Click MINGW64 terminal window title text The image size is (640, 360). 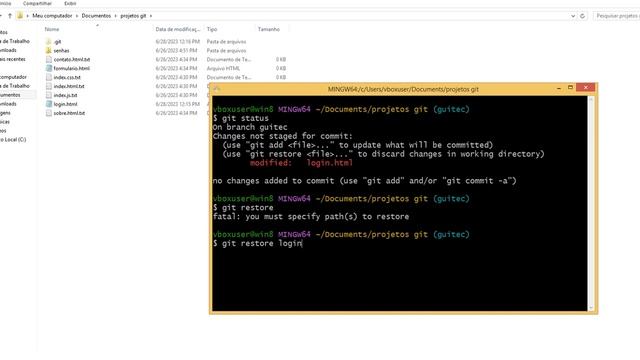[x=403, y=89]
